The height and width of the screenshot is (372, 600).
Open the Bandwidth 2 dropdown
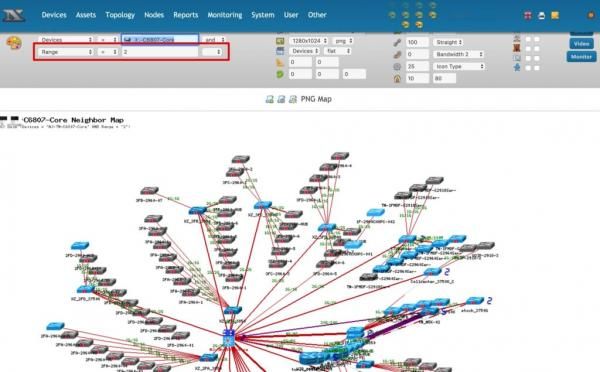tap(458, 54)
